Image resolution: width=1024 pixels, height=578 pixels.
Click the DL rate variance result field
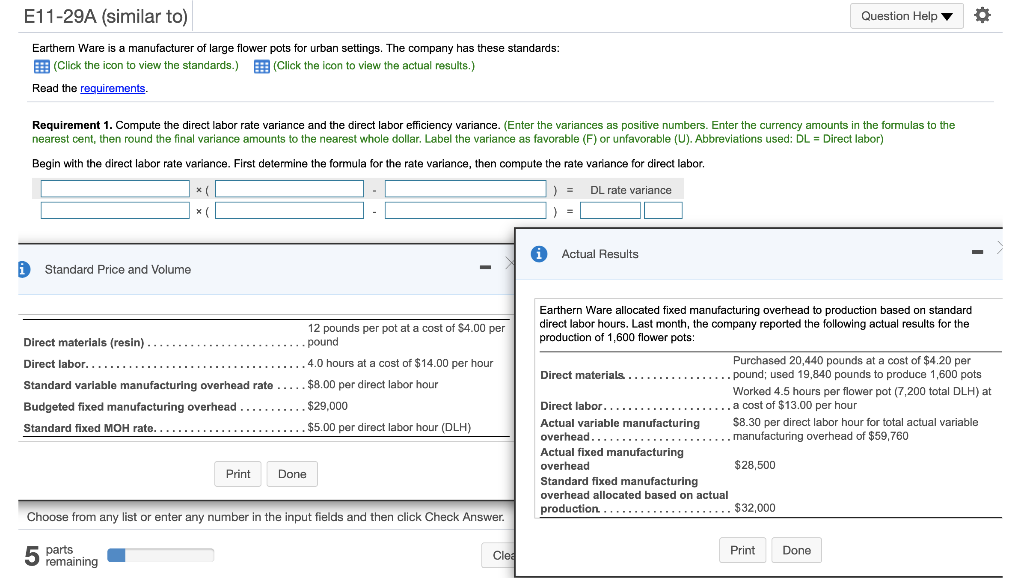(610, 210)
